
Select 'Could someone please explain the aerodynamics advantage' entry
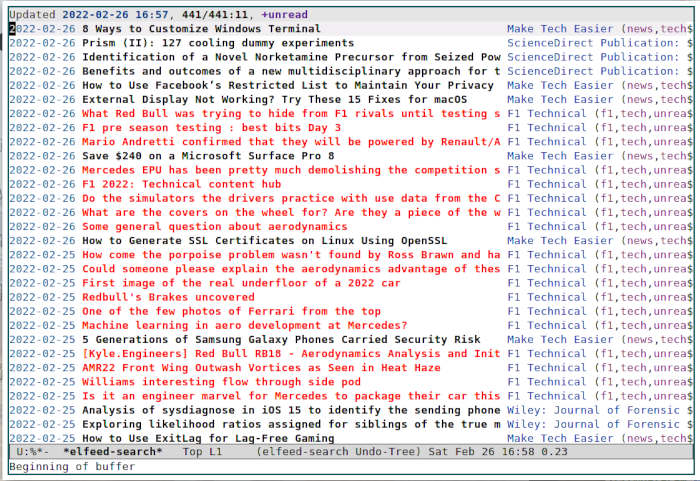[x=291, y=269]
